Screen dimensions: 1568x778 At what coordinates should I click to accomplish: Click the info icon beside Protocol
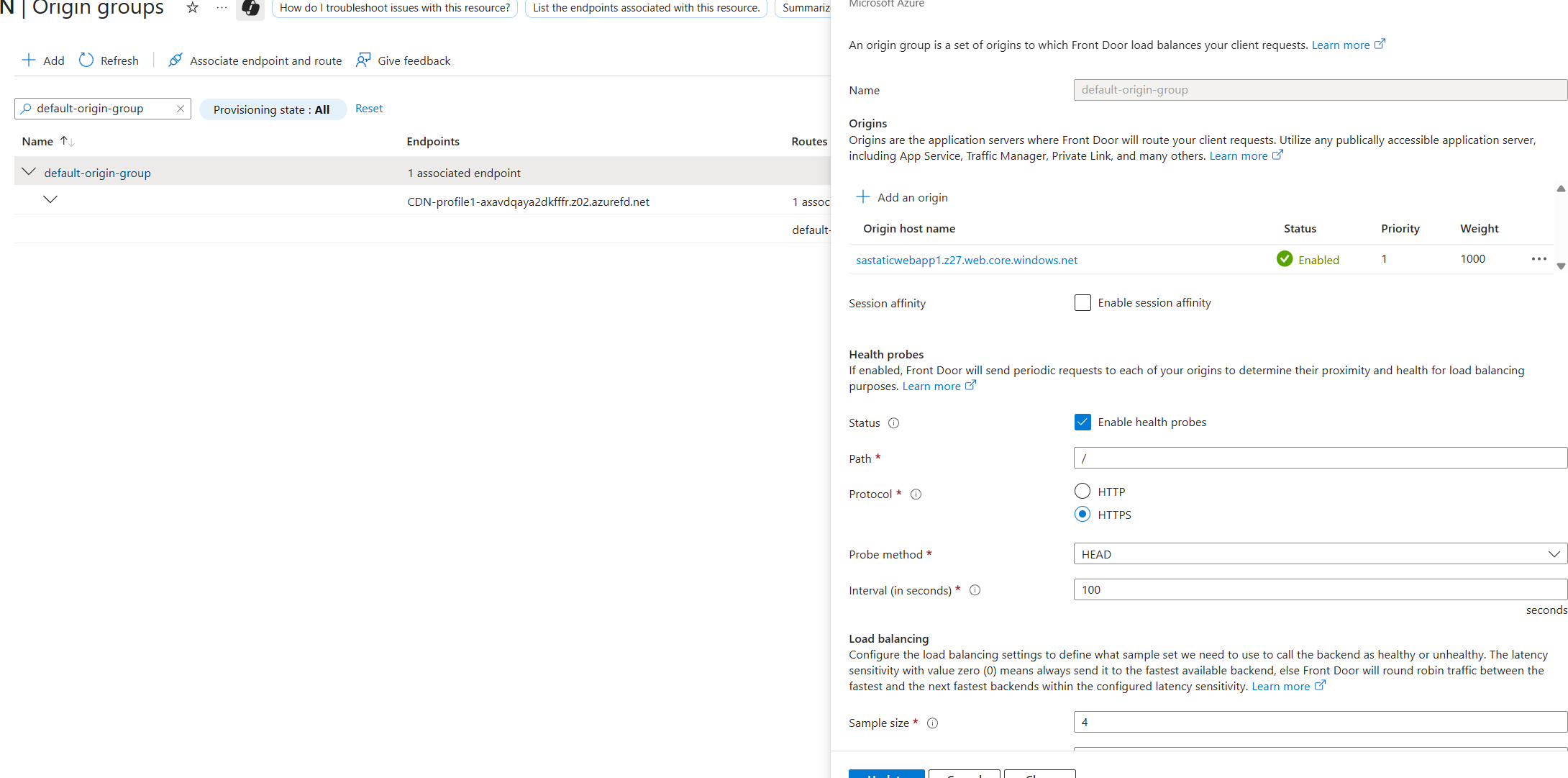pos(916,494)
